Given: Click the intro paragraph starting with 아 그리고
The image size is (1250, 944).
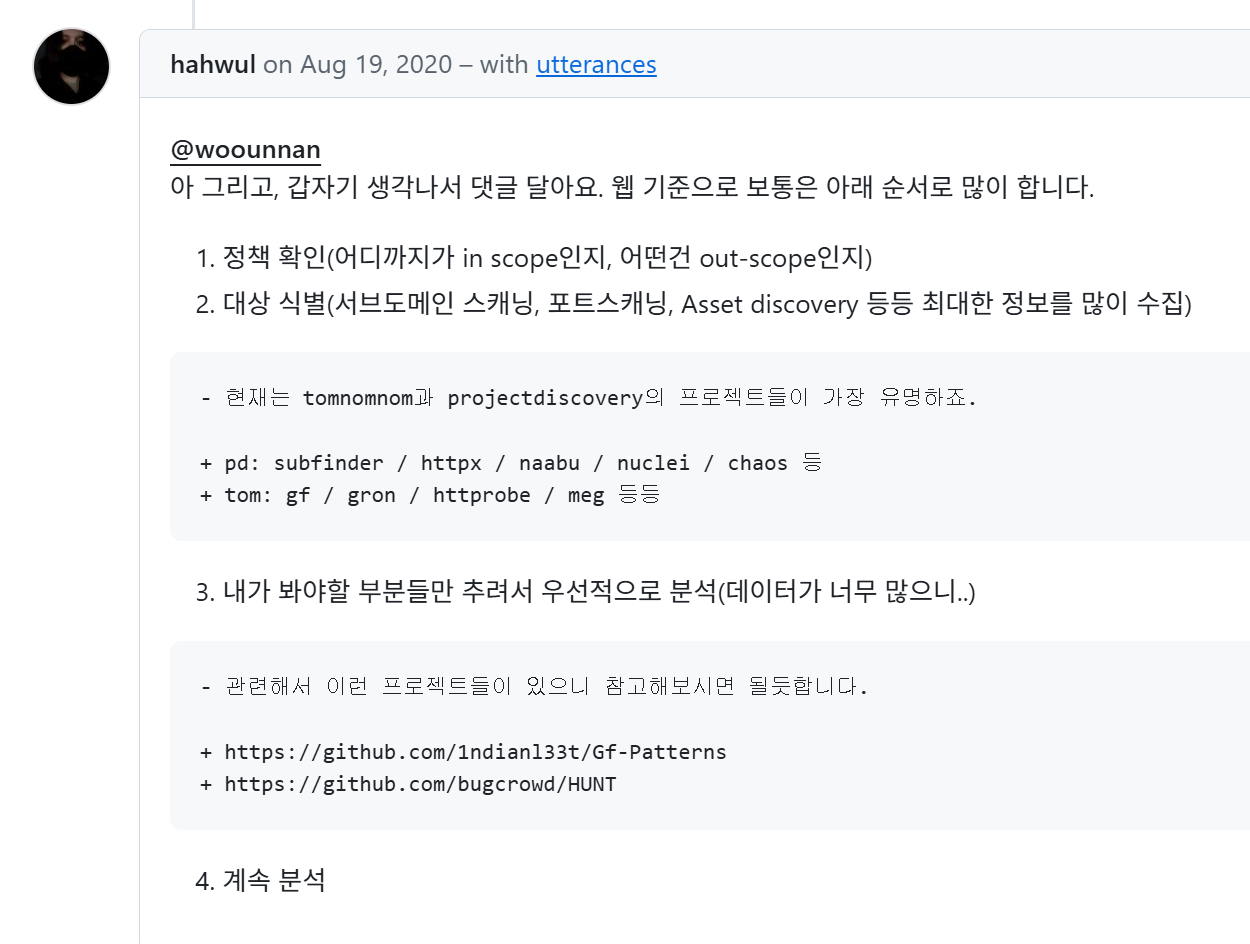Looking at the screenshot, I should 632,187.
